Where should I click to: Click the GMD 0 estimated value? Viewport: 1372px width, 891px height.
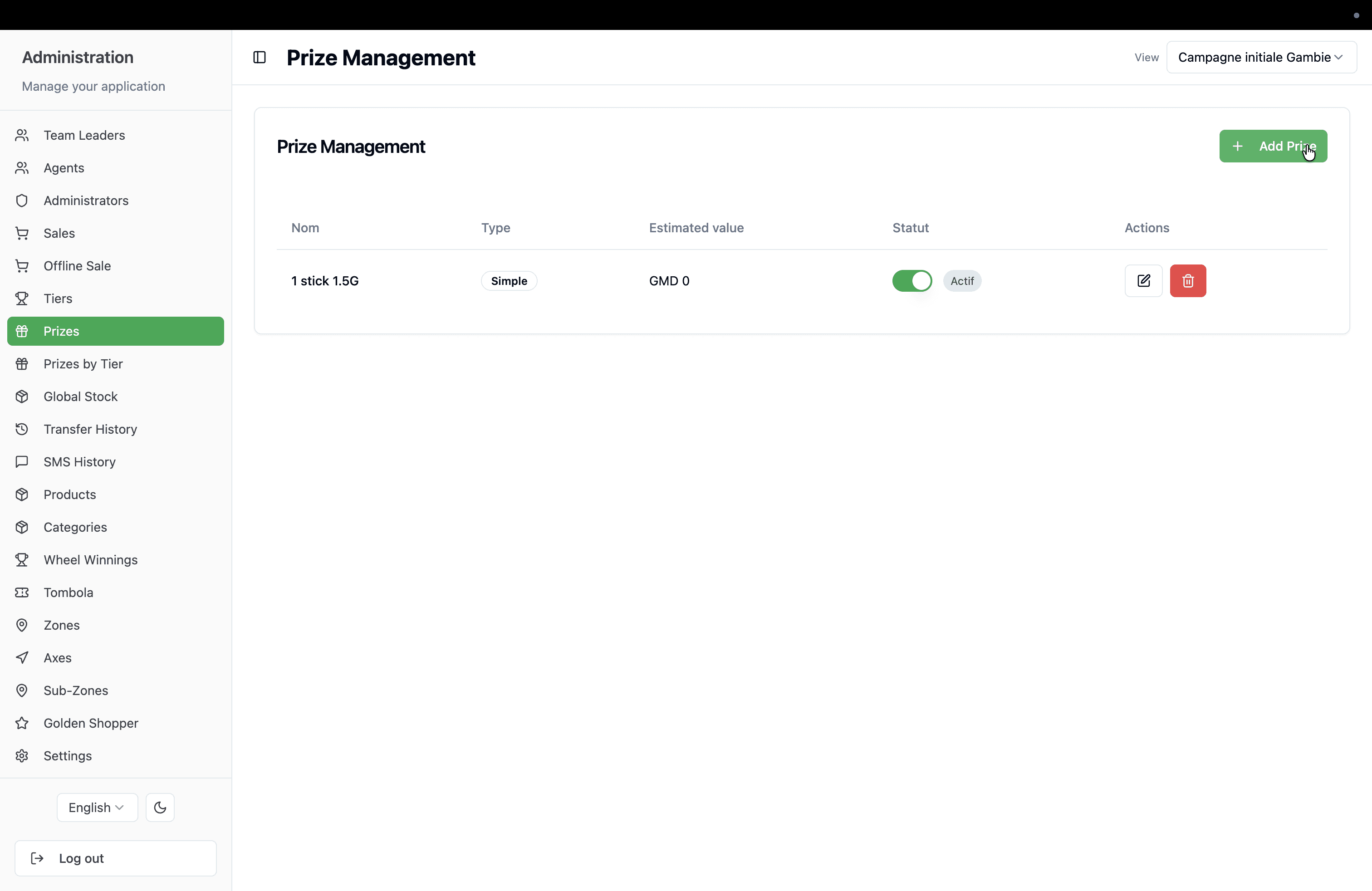click(x=669, y=281)
